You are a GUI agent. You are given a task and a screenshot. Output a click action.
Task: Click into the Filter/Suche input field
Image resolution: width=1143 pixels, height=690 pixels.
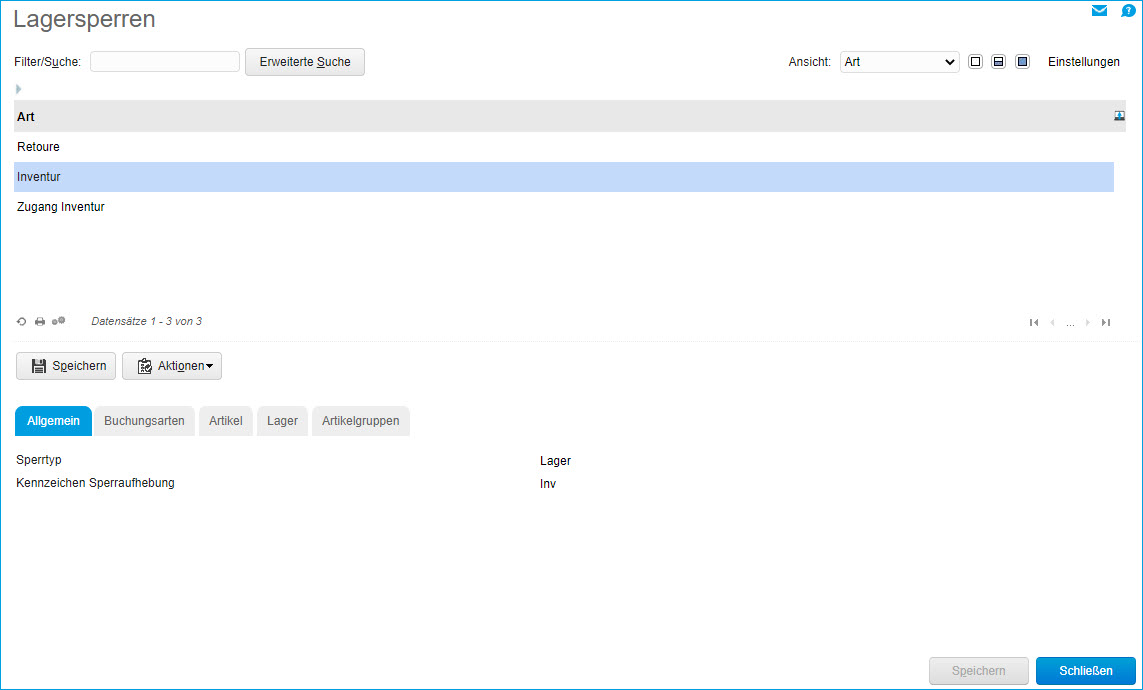[x=165, y=62]
